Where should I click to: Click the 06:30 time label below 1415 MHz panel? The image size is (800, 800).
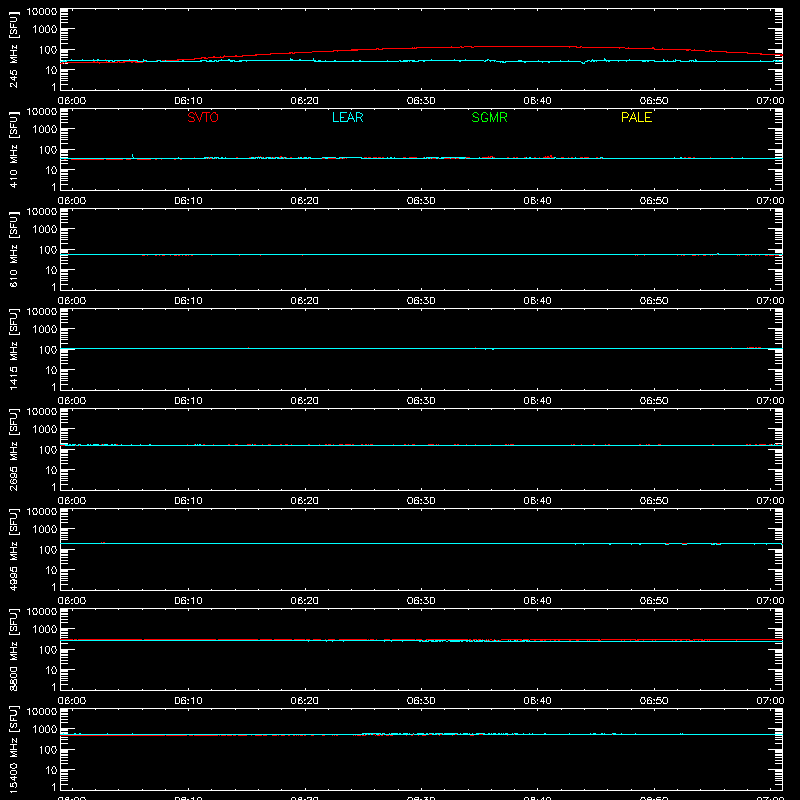(421, 401)
